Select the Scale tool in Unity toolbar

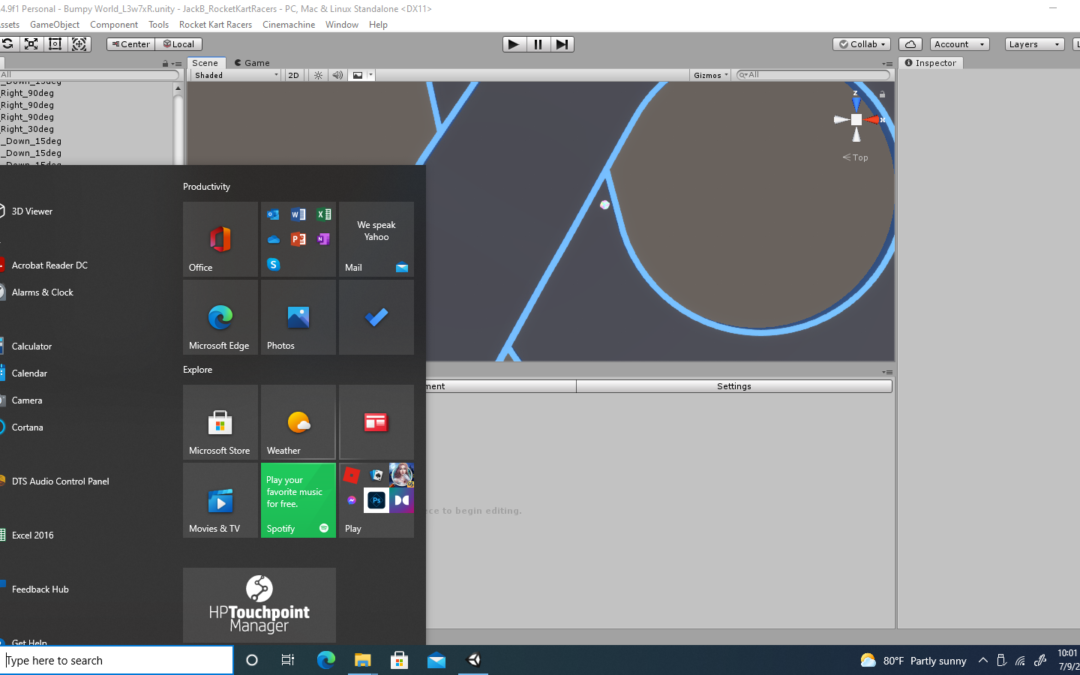(x=31, y=44)
